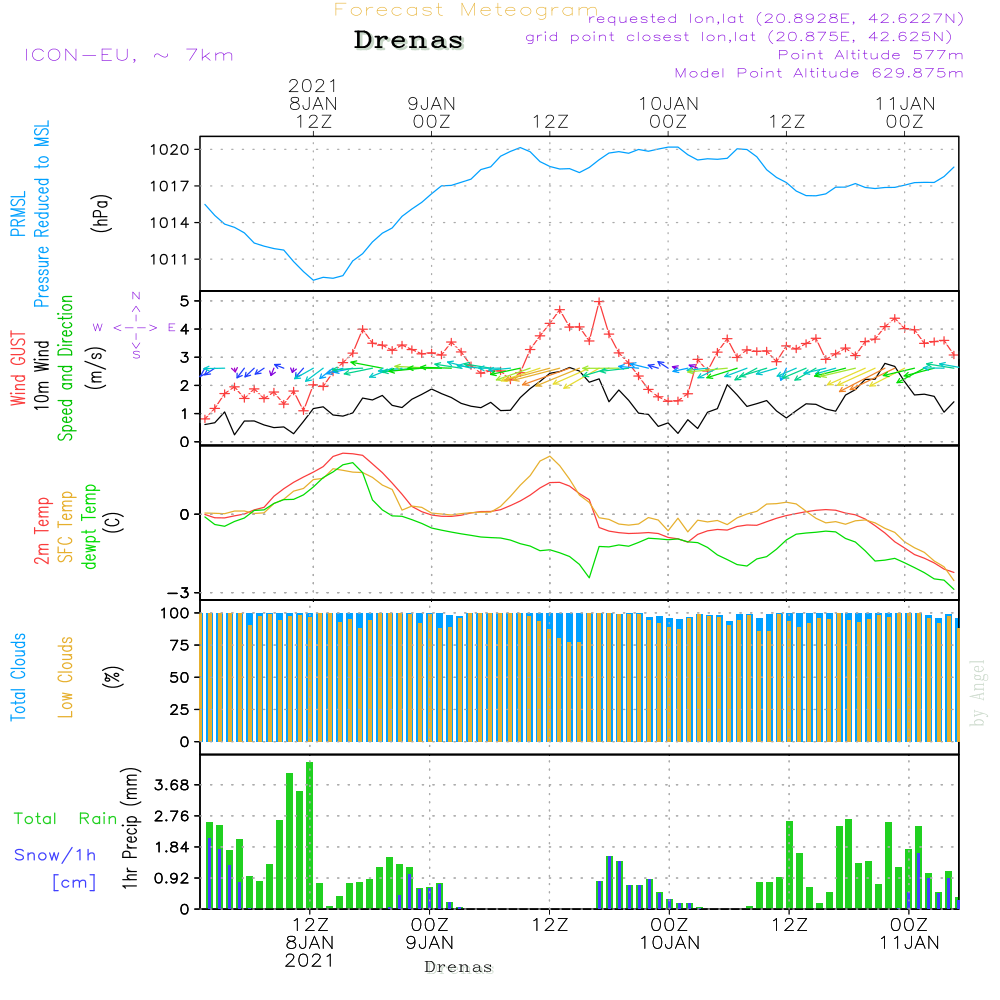The image size is (1000, 1000).
Task: Select the blue 'Snow/1h' legend label
Action: tap(55, 855)
